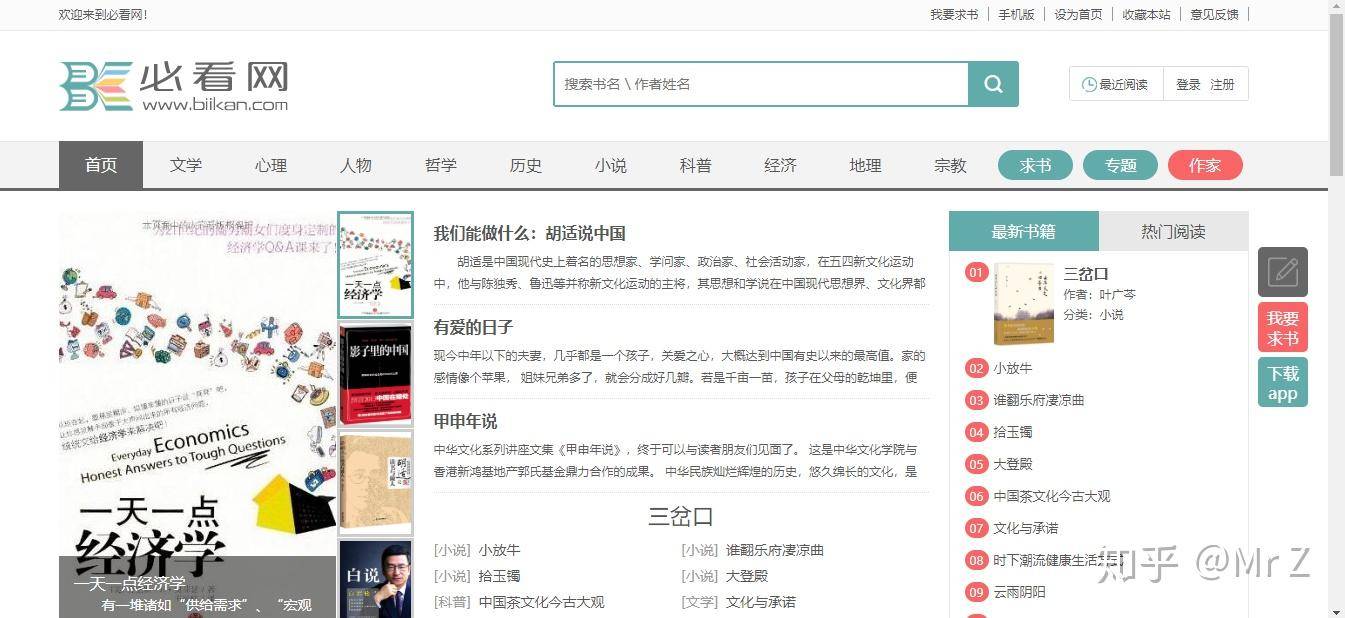Screen dimensions: 1345x618
Task: Select the 影子里的中国 cover thumbnail
Action: pos(375,373)
